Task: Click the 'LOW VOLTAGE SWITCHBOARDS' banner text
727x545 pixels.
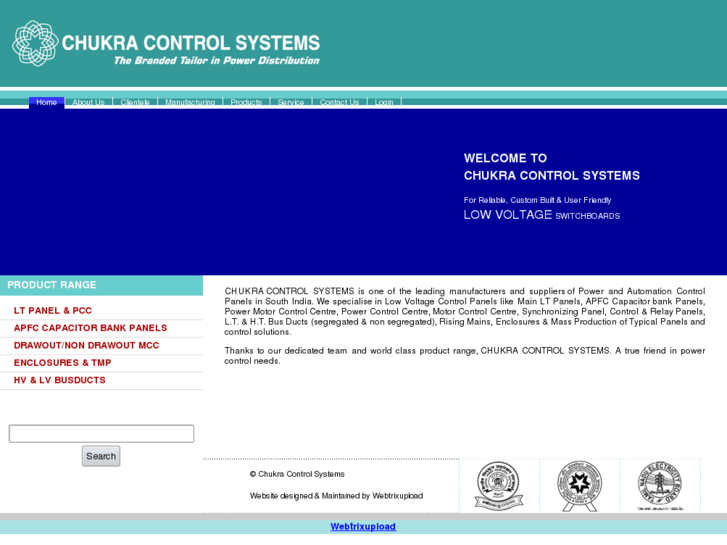Action: [x=542, y=215]
